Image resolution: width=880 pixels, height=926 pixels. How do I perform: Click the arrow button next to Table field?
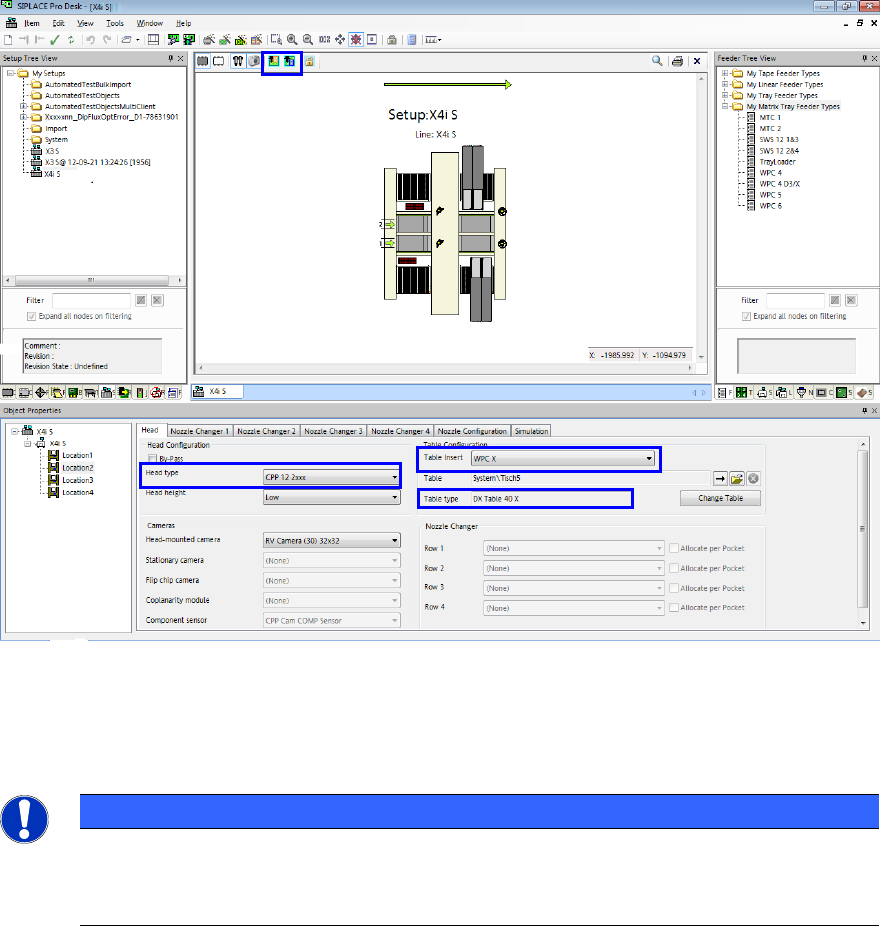click(720, 478)
